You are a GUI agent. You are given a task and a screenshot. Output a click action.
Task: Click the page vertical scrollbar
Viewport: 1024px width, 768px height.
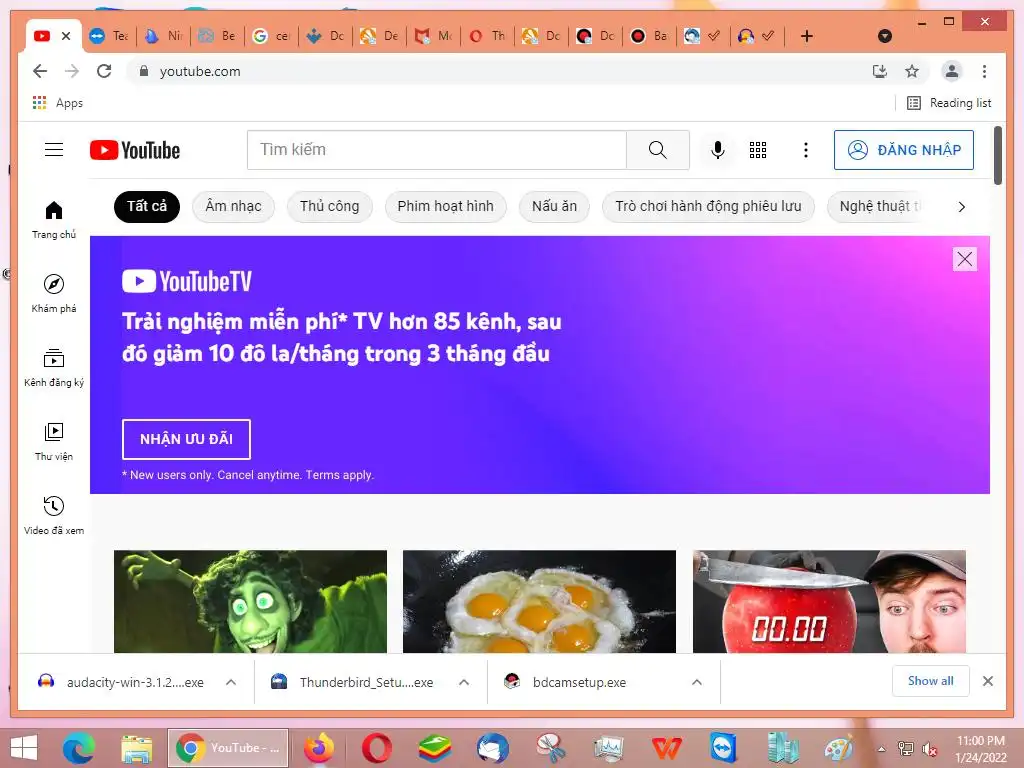[997, 155]
